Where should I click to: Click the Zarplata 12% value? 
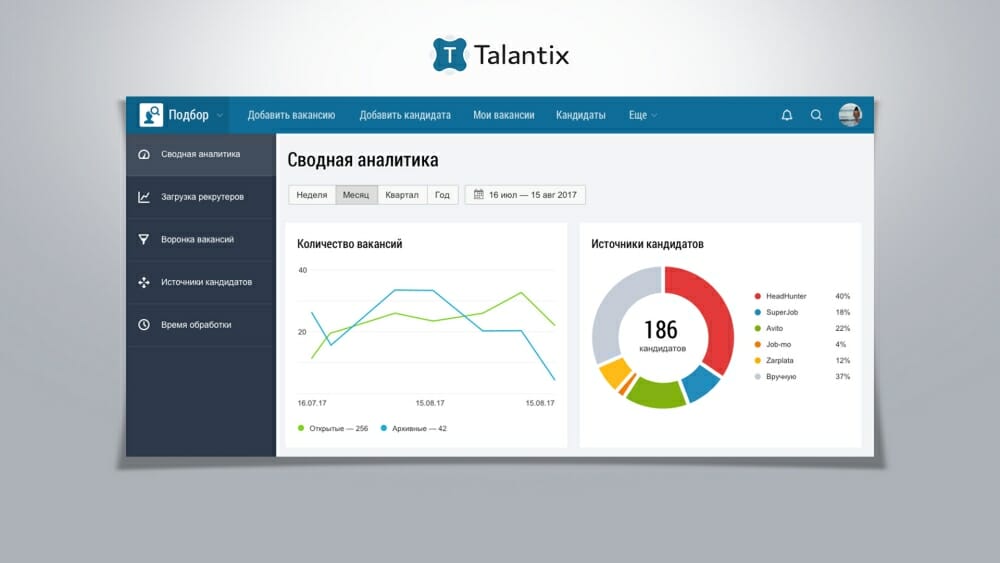tap(842, 360)
